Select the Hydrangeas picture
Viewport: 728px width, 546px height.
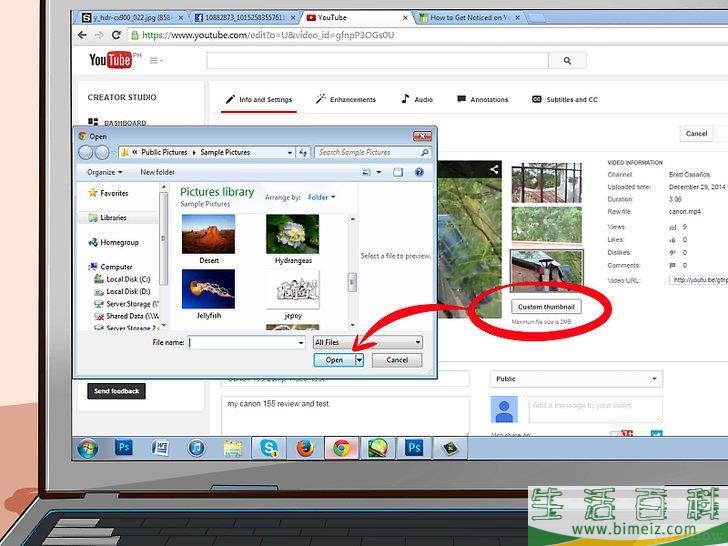pos(292,239)
